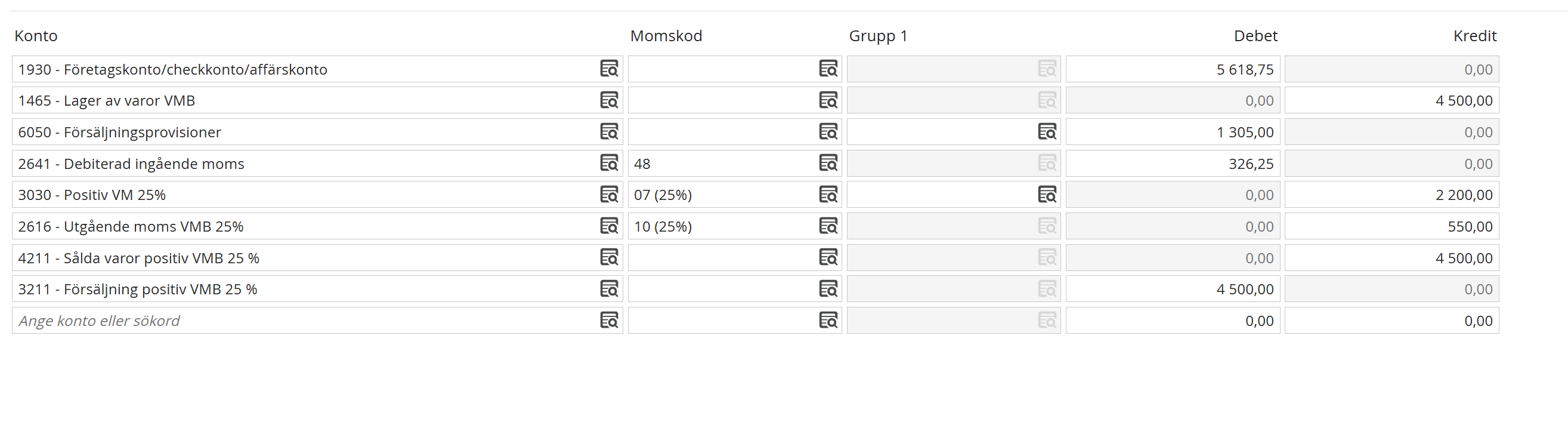Viewport: 1568px width, 431px height.
Task: Open Grupp 1 lookup on 3030 row
Action: tap(1047, 195)
